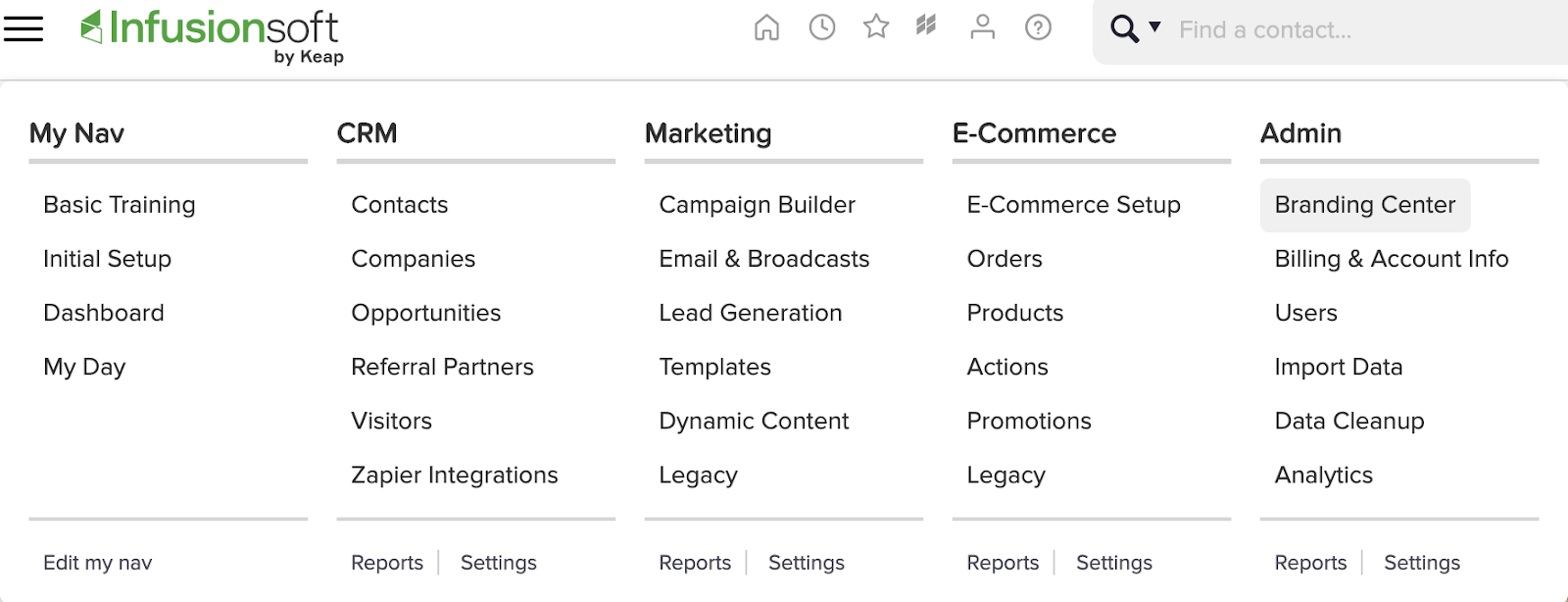Screen dimensions: 1568x602
Task: Open Orders
Action: [x=1004, y=259]
